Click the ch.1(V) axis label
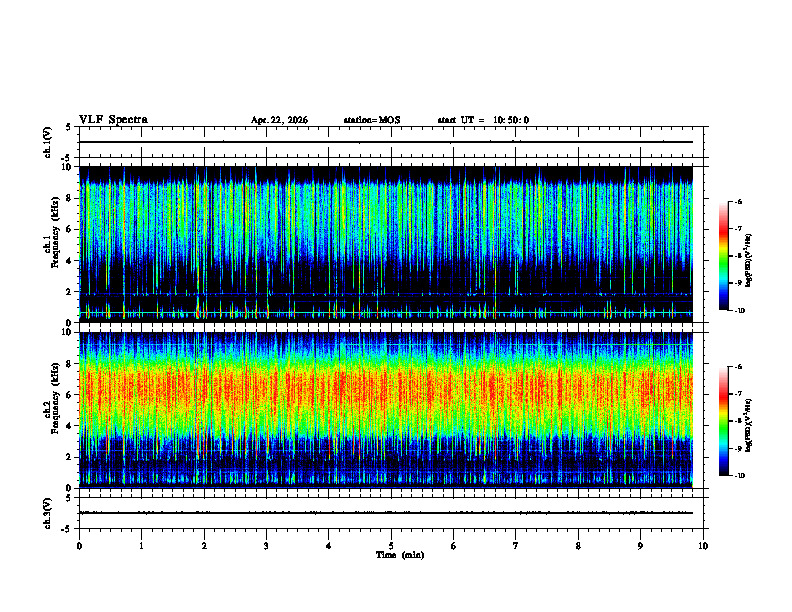The width and height of the screenshot is (792, 612). click(47, 142)
